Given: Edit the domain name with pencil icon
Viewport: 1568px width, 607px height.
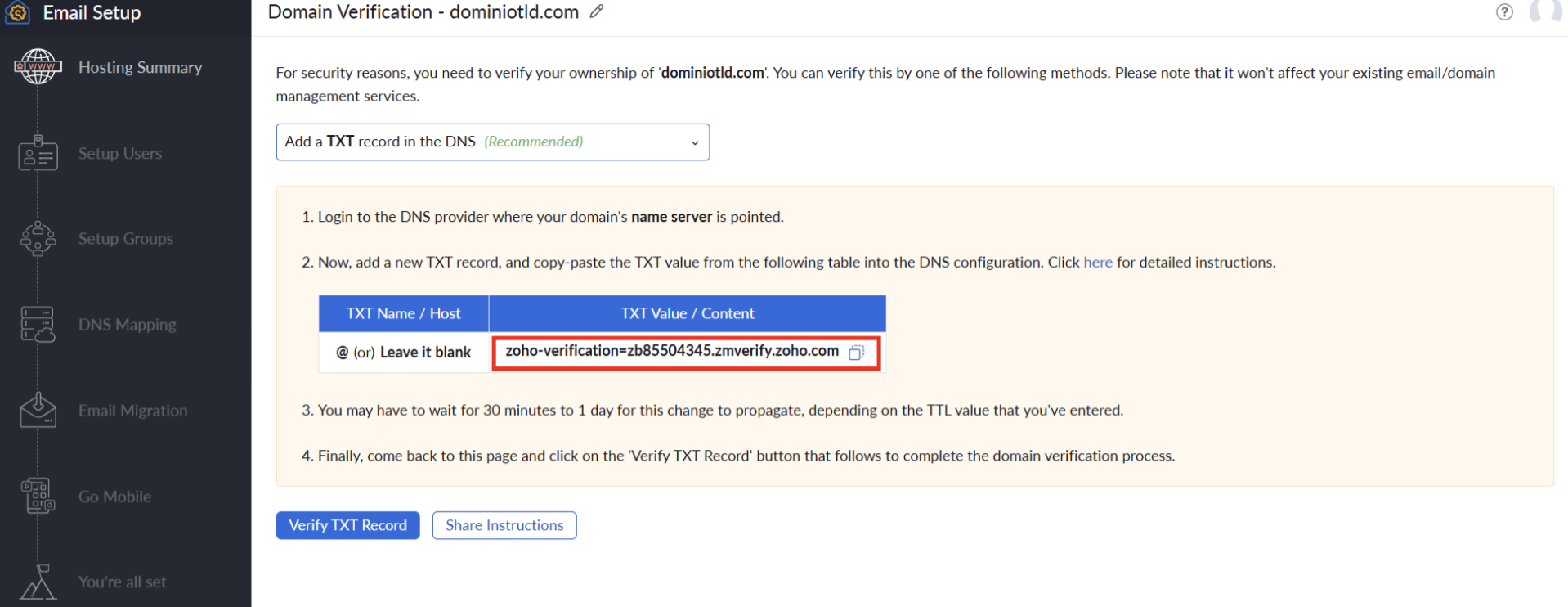Looking at the screenshot, I should [597, 11].
